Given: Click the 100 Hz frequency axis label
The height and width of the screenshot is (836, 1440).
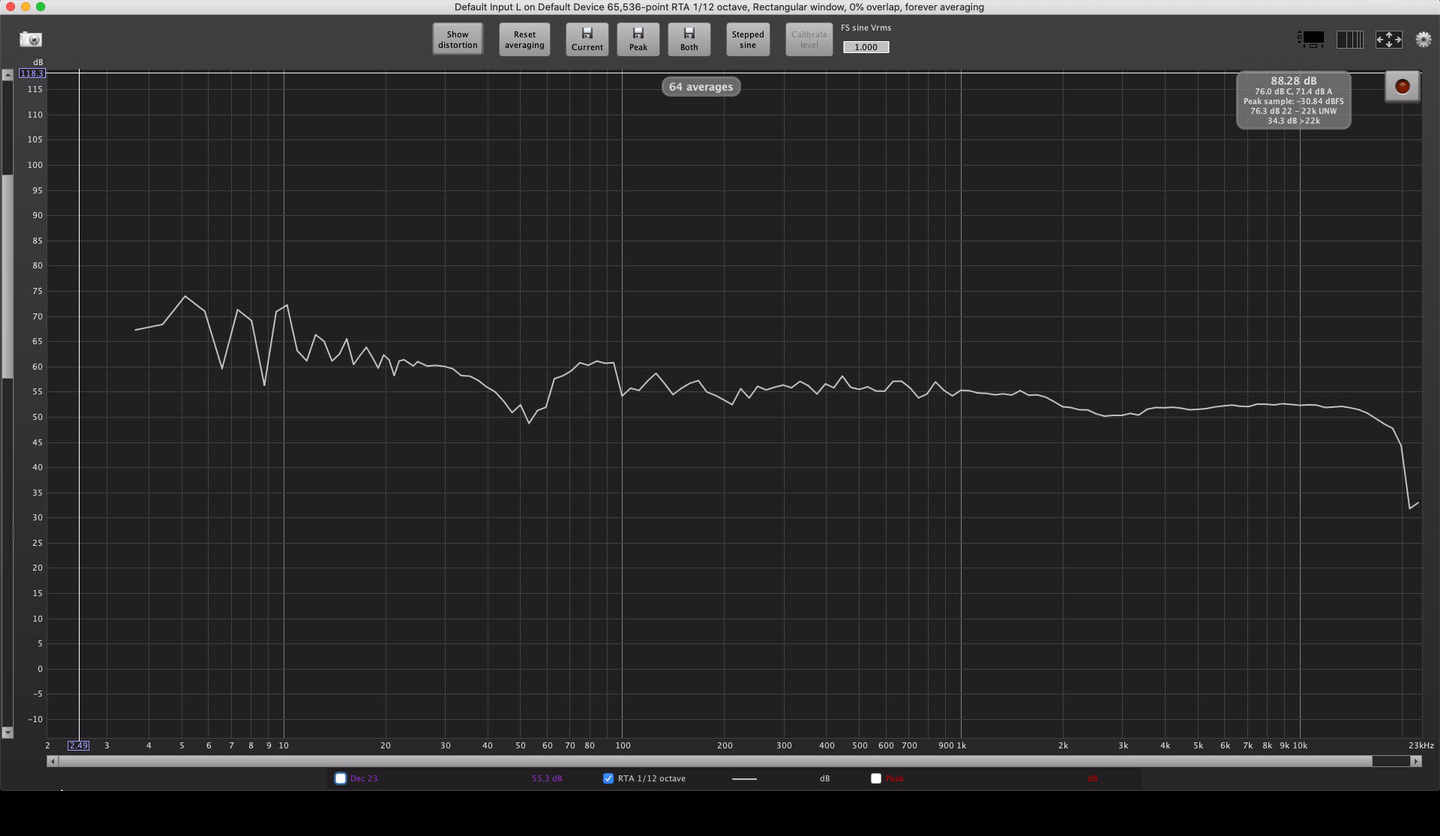Looking at the screenshot, I should (622, 745).
